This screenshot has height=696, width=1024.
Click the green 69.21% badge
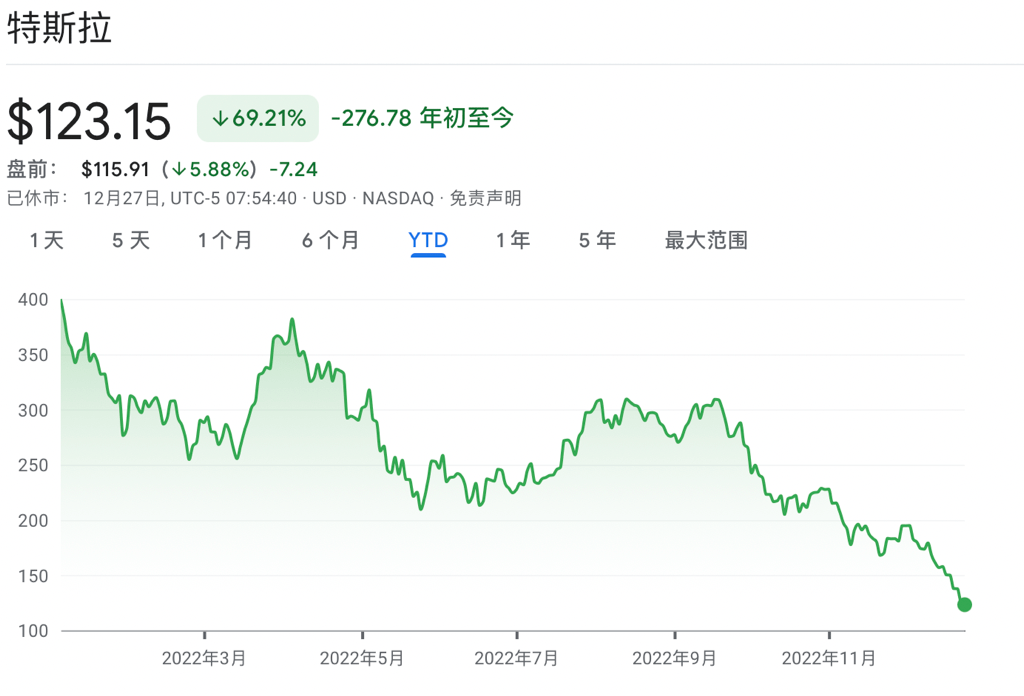tap(257, 118)
